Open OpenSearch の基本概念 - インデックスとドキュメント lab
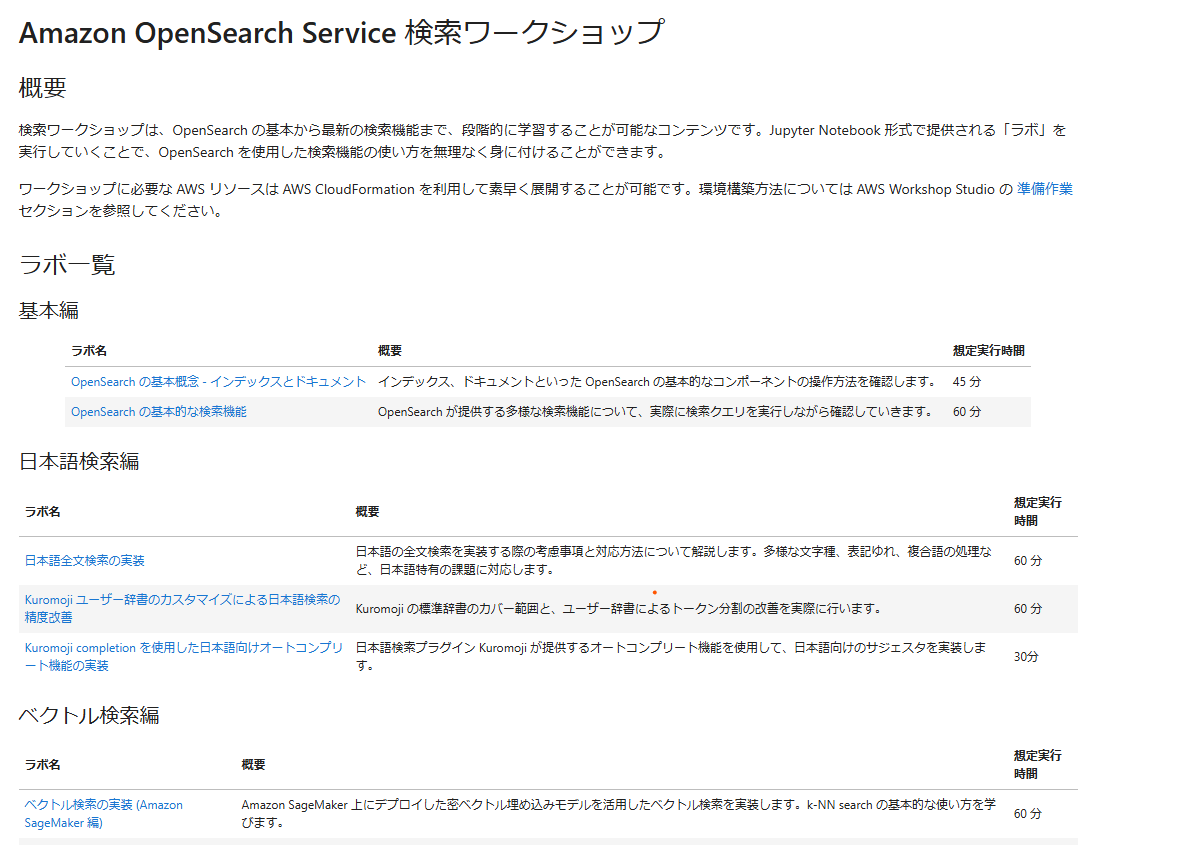1193x845 pixels. tap(218, 382)
